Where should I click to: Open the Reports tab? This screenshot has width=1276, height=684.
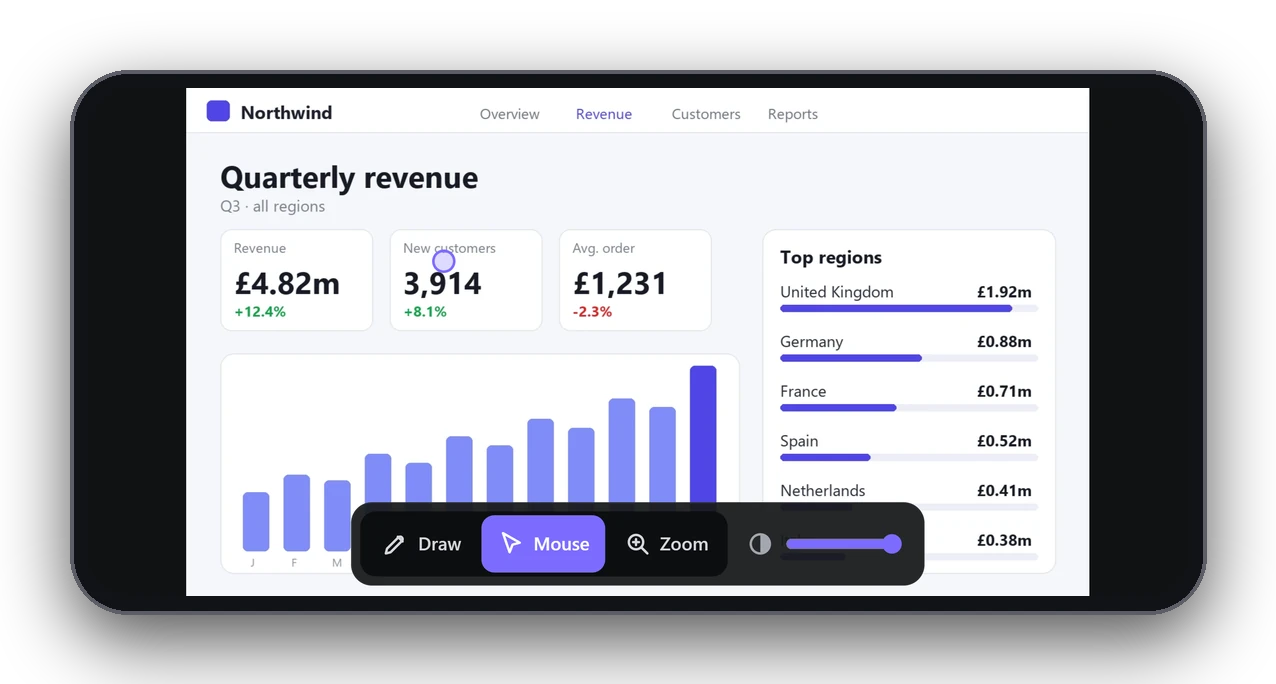click(x=793, y=114)
